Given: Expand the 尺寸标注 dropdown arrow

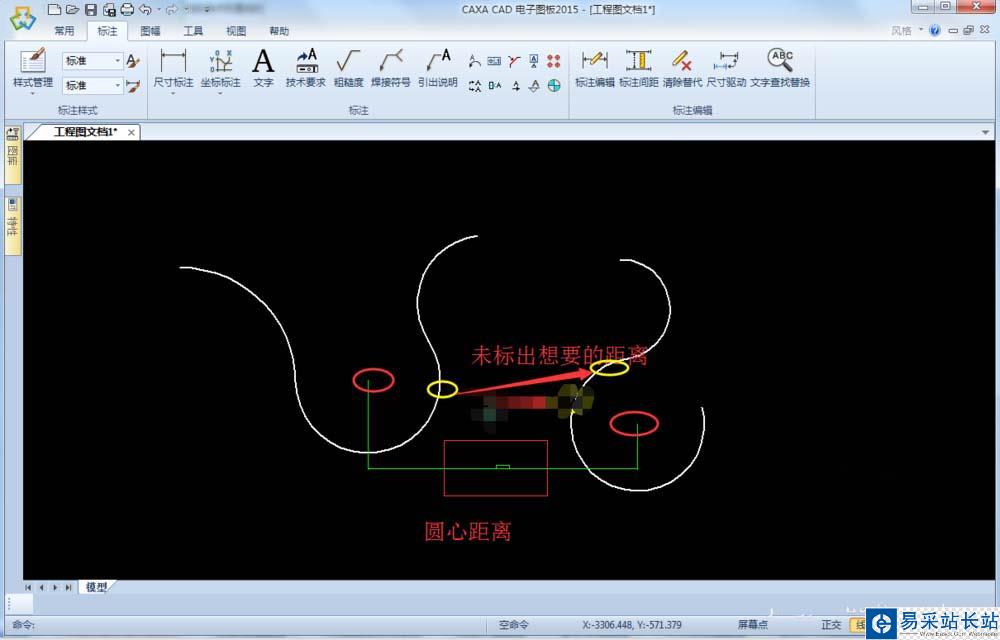Looking at the screenshot, I should click(x=173, y=94).
